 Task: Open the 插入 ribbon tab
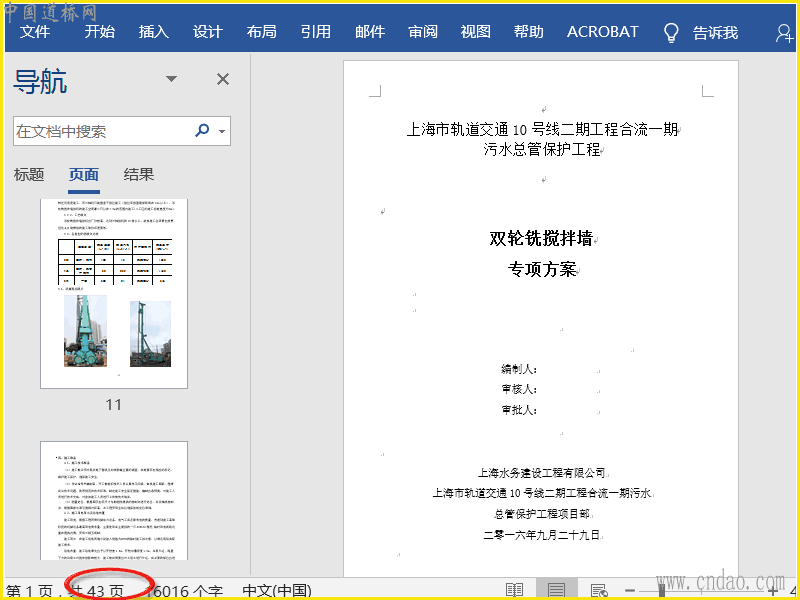click(154, 32)
